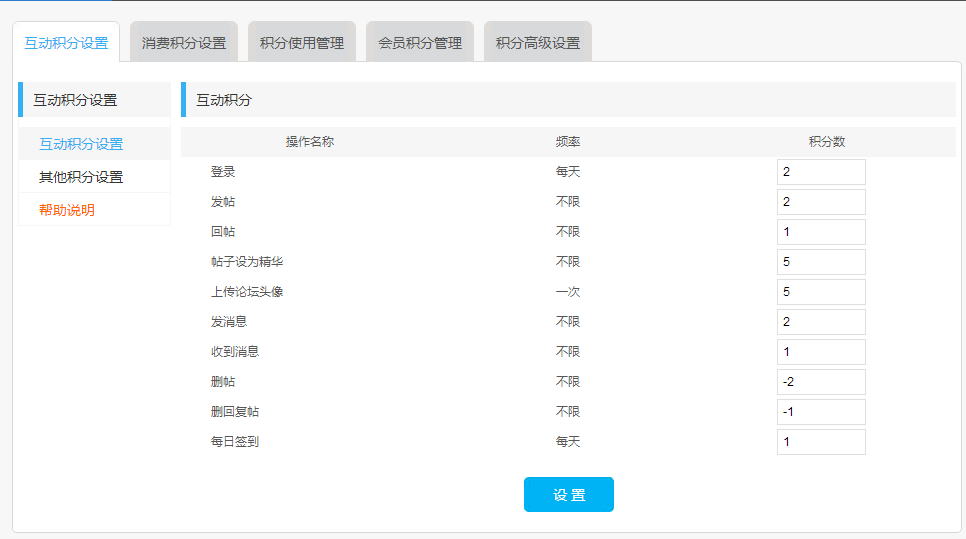This screenshot has width=966, height=539.
Task: Select the 会员积分管理 tab
Action: (x=420, y=43)
